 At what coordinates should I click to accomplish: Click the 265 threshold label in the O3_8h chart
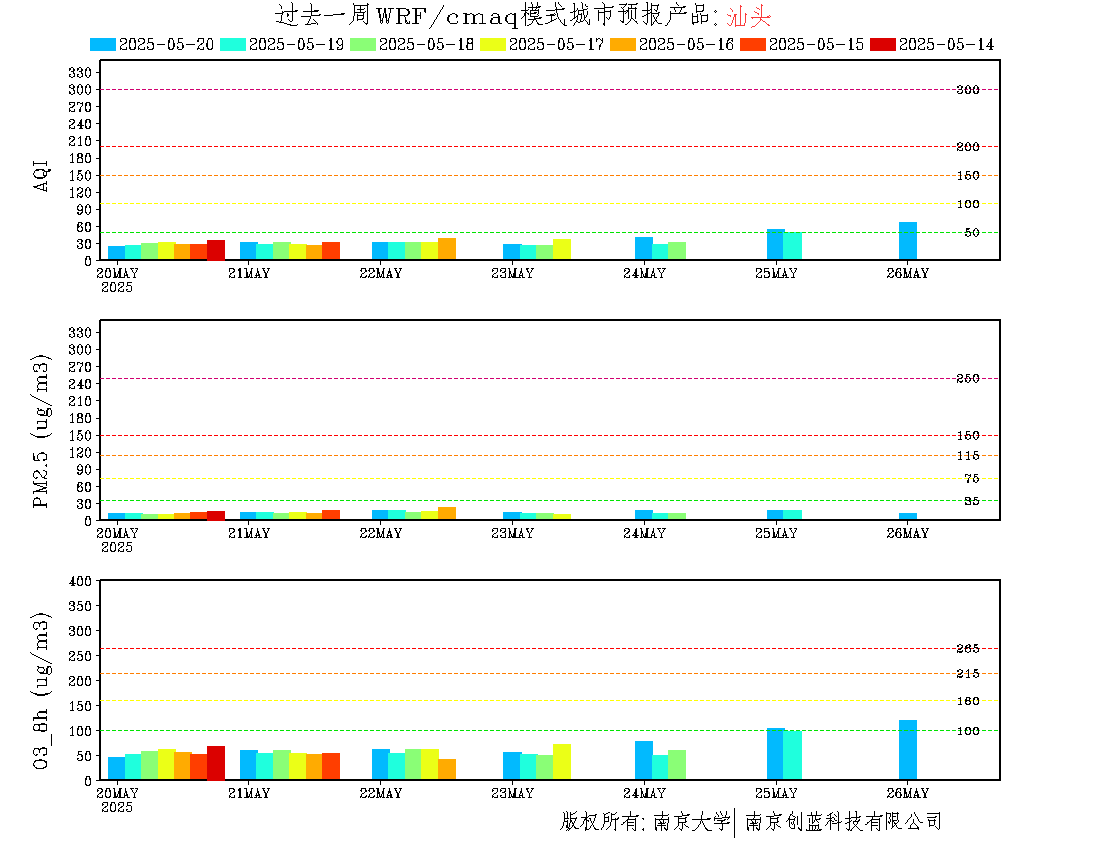coord(968,649)
